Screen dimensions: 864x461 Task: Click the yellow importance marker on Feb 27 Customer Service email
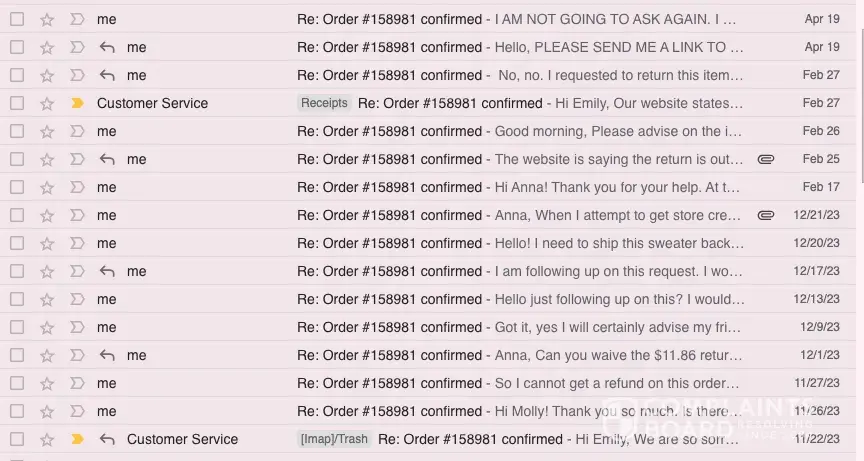77,103
